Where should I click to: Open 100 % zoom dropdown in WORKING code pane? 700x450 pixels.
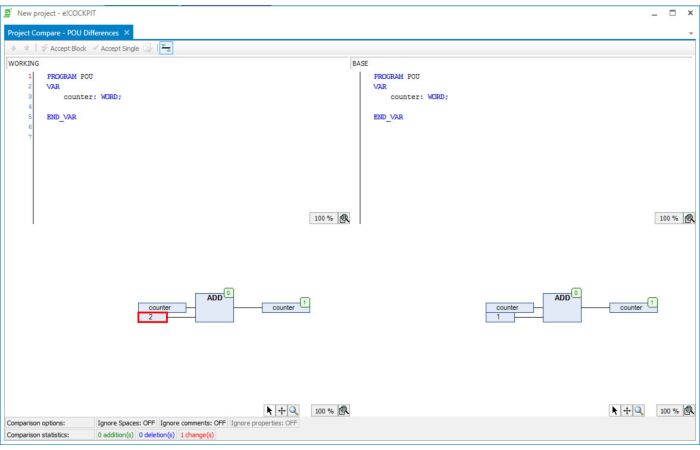click(323, 217)
